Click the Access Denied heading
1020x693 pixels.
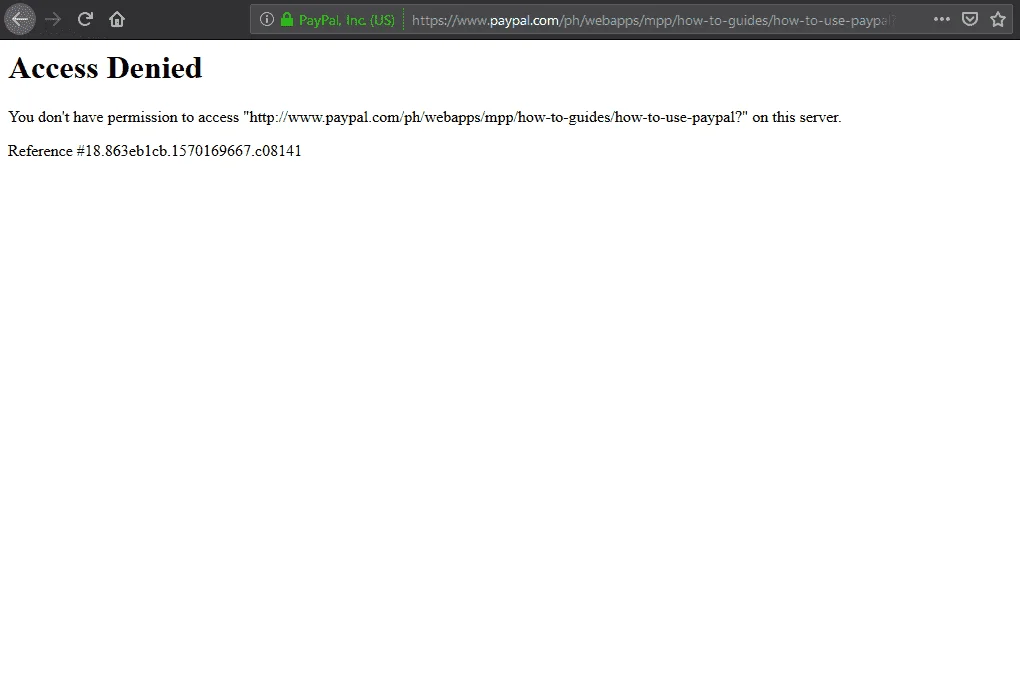105,68
